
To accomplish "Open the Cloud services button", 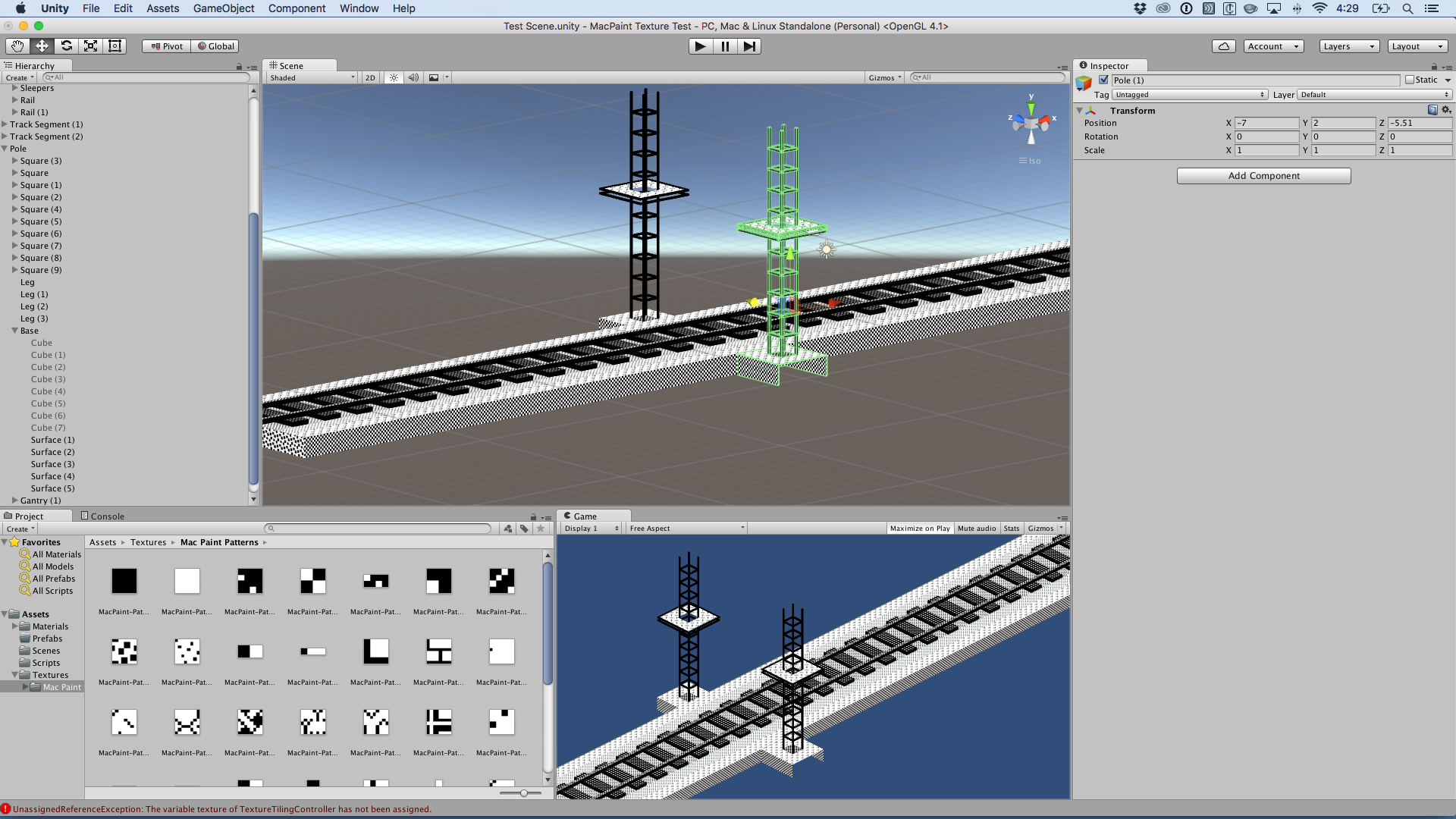I will [1223, 46].
